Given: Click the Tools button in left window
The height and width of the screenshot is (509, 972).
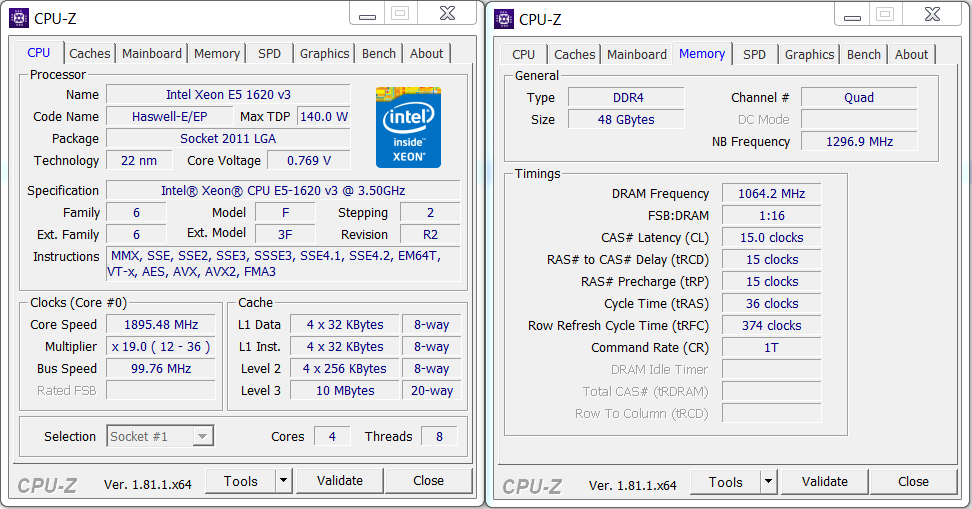Looking at the screenshot, I should point(241,480).
